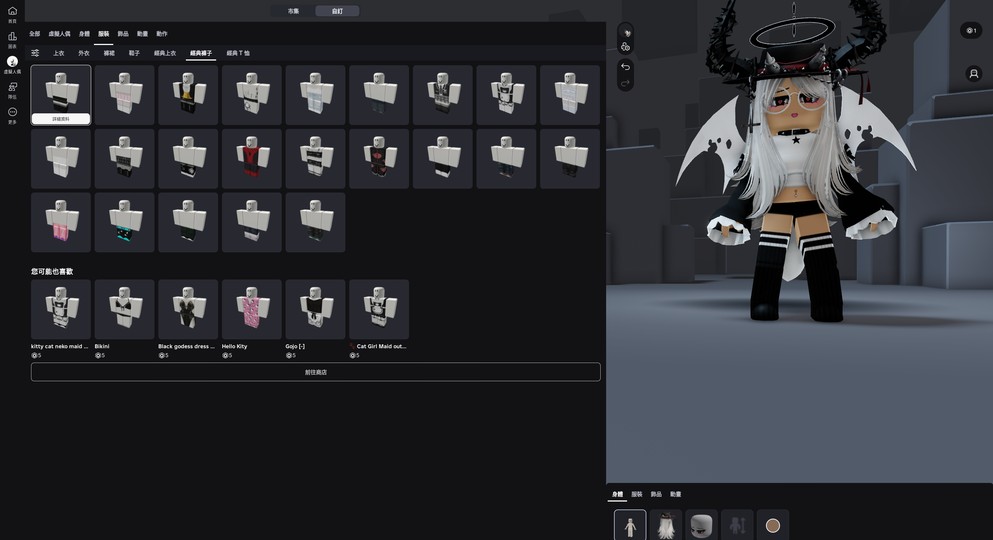The image size is (993, 540).
Task: Click the filter sliders icon beside 上衣
Action: [35, 53]
